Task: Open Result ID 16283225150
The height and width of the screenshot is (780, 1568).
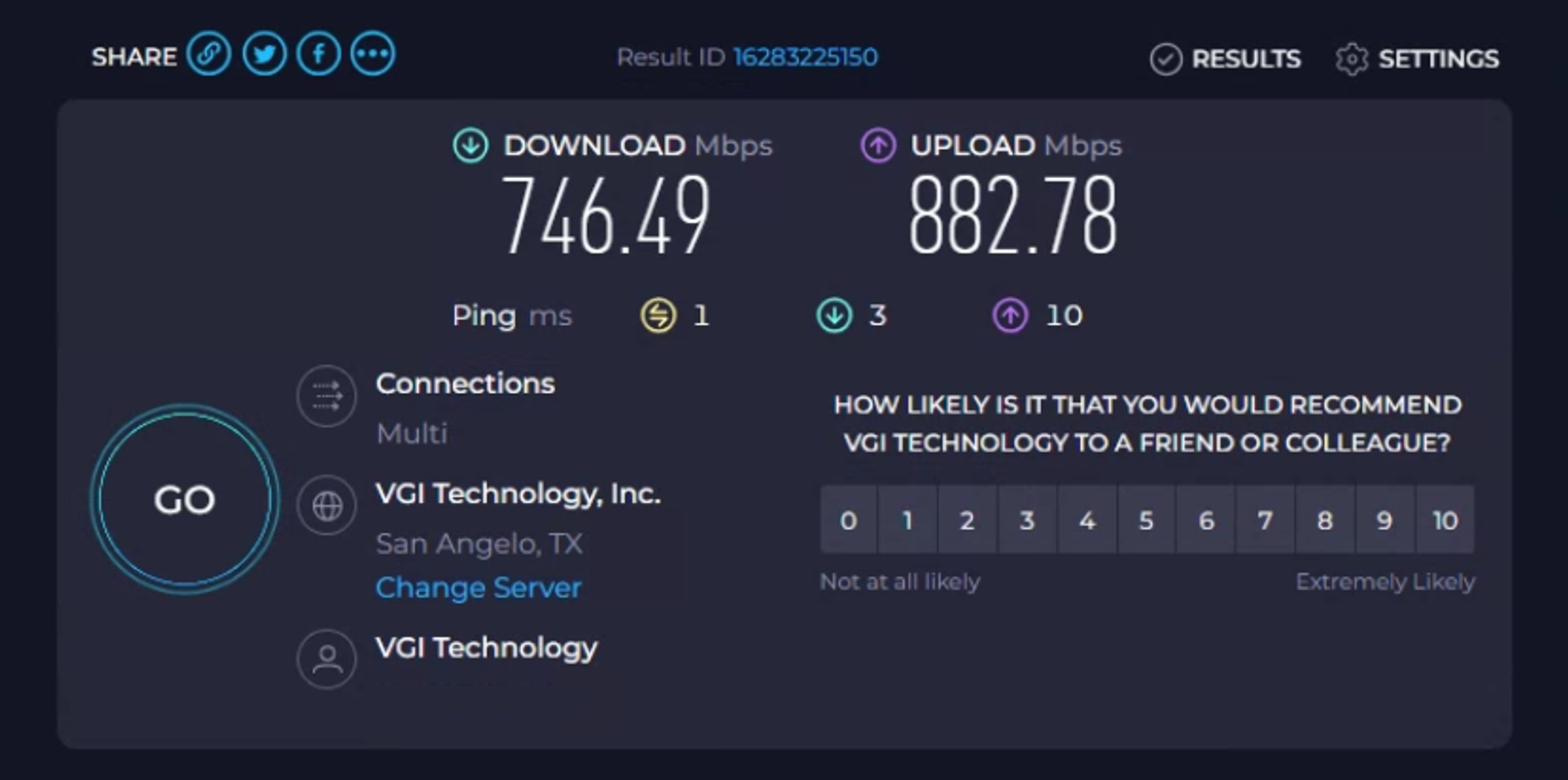Action: pyautogui.click(x=804, y=56)
